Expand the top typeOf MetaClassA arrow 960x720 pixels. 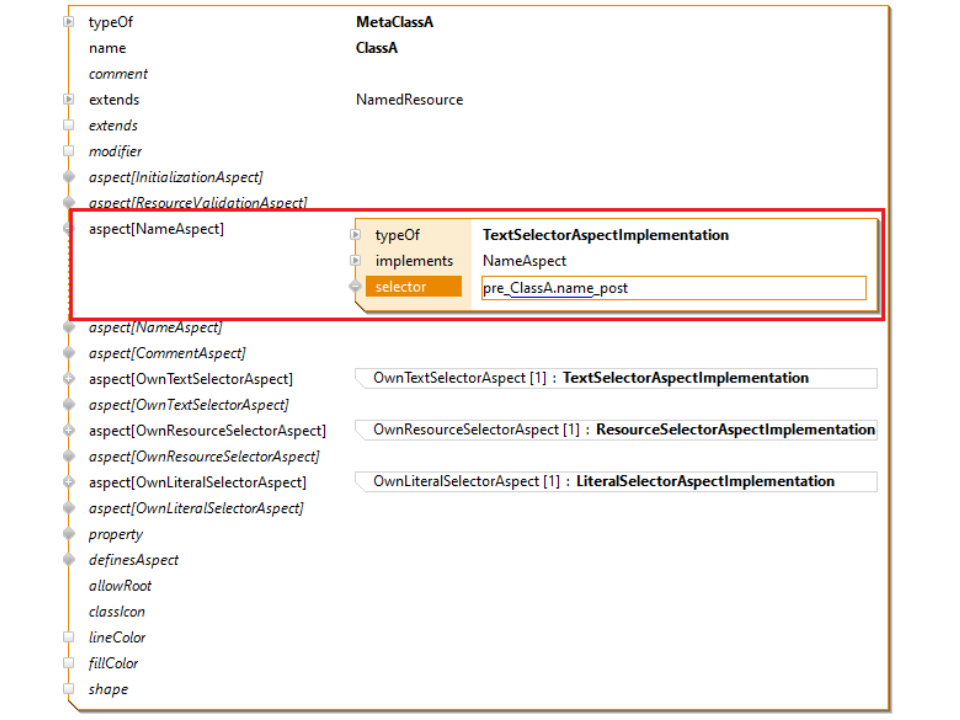pos(69,22)
